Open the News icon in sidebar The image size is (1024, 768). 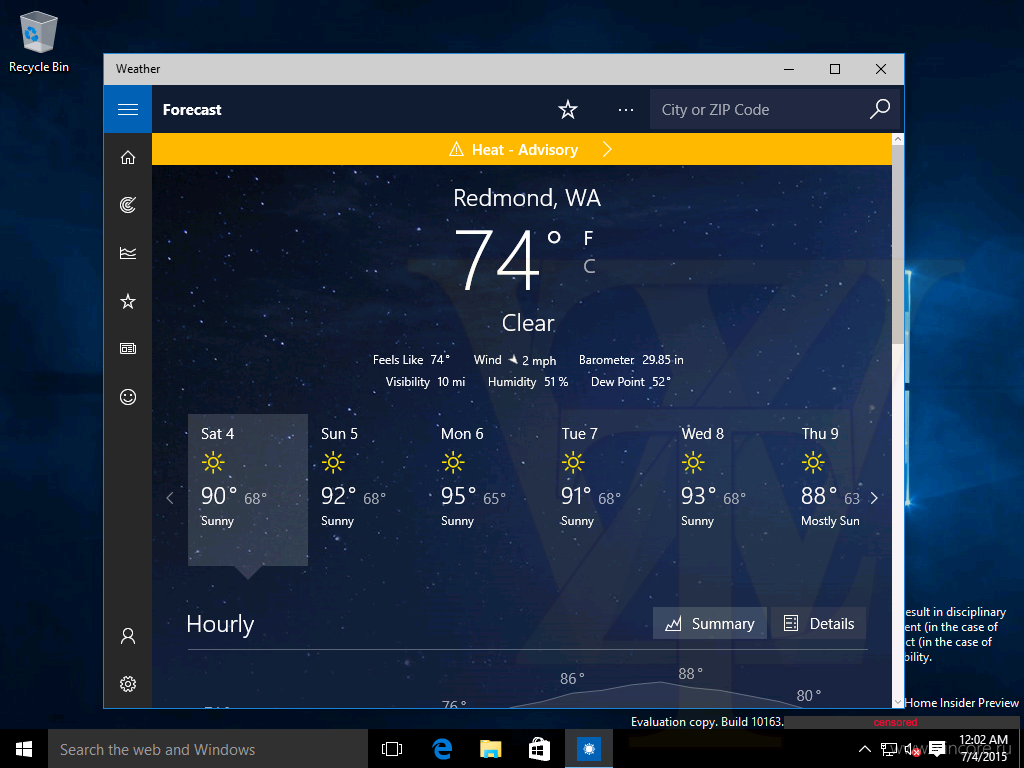click(128, 349)
